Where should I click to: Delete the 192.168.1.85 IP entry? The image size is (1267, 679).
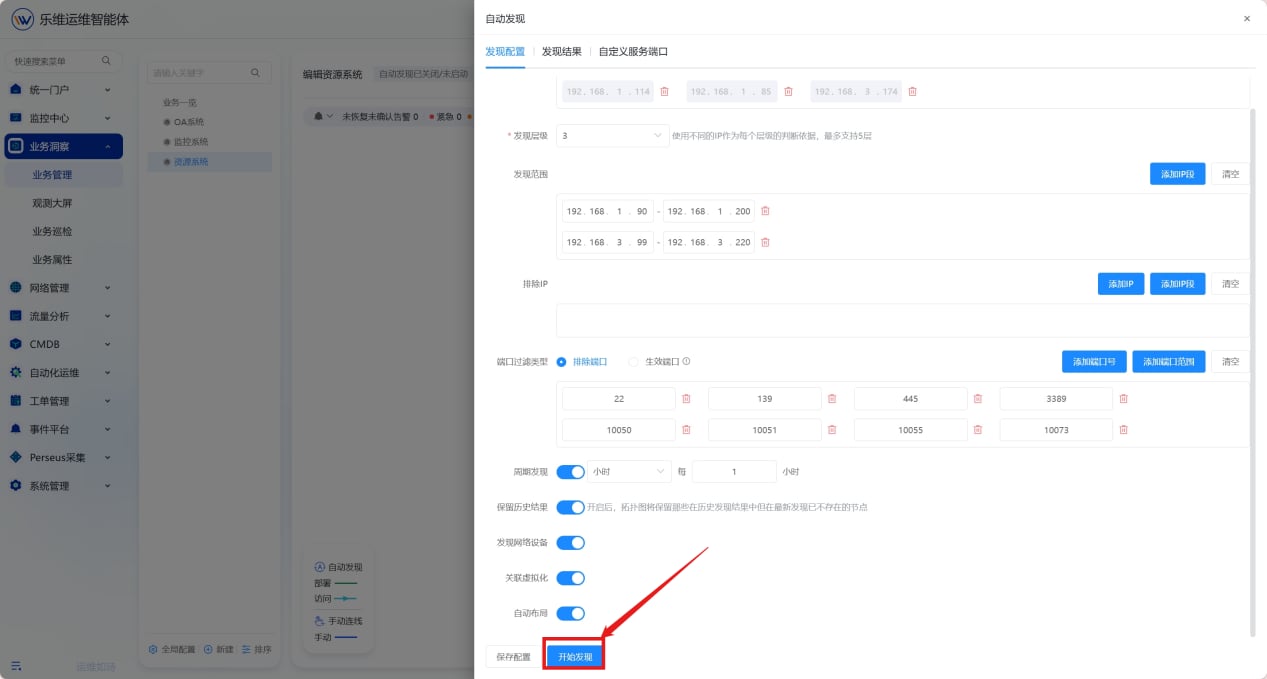(788, 91)
